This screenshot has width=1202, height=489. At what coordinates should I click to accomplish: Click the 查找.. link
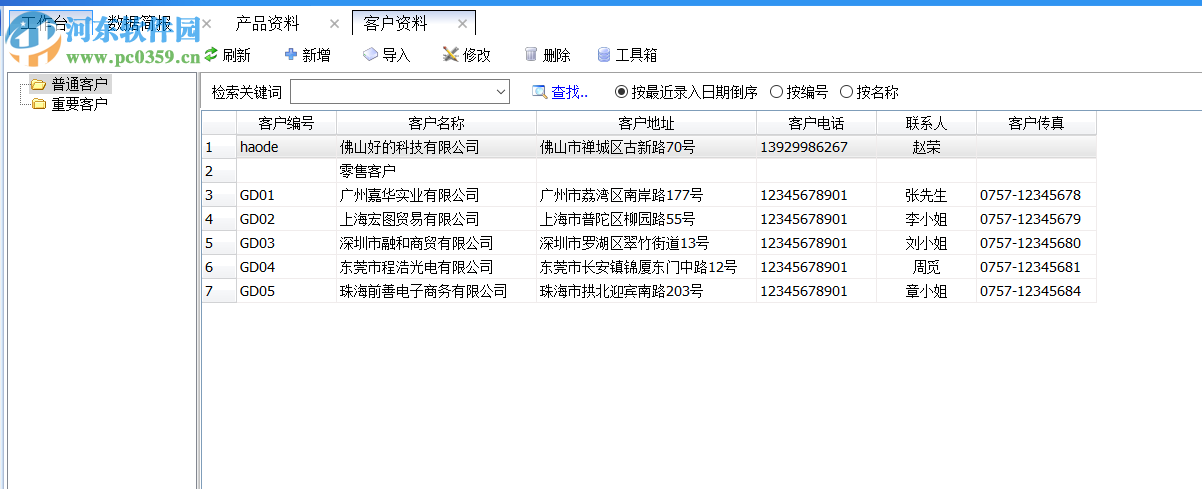point(570,92)
